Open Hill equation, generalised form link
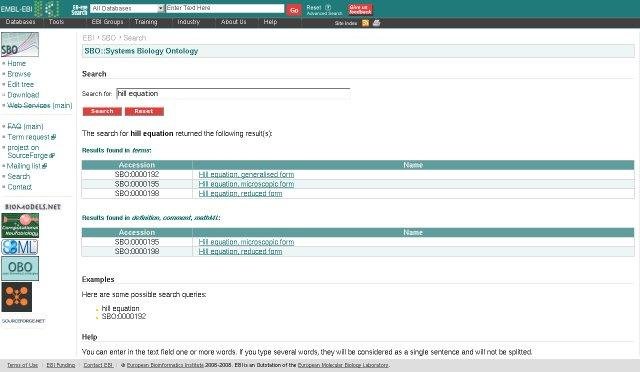Viewport: 640px width, 372px height. [x=246, y=175]
